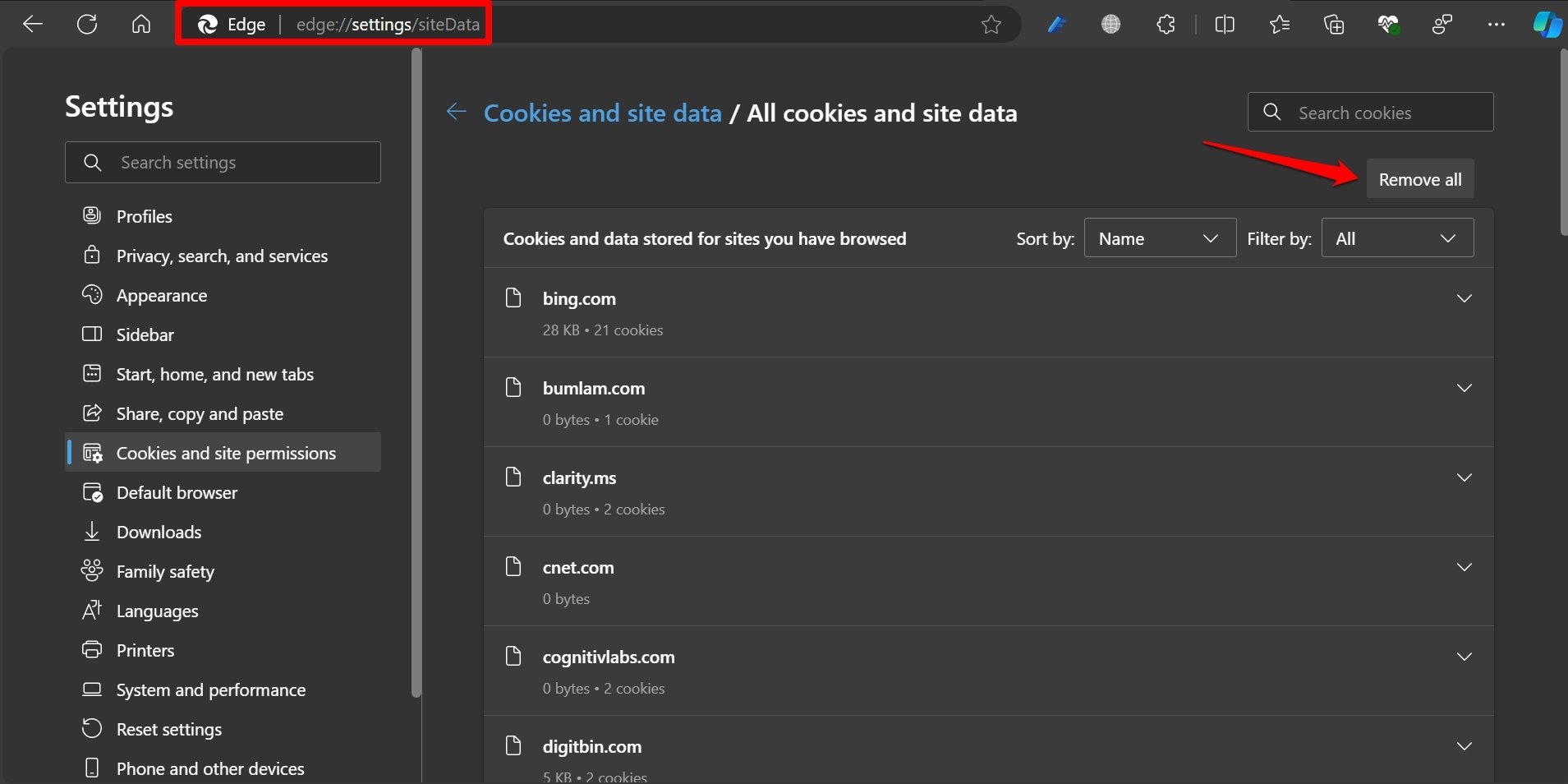The image size is (1568, 784).
Task: Open the Extensions puzzle icon
Action: point(1166,25)
